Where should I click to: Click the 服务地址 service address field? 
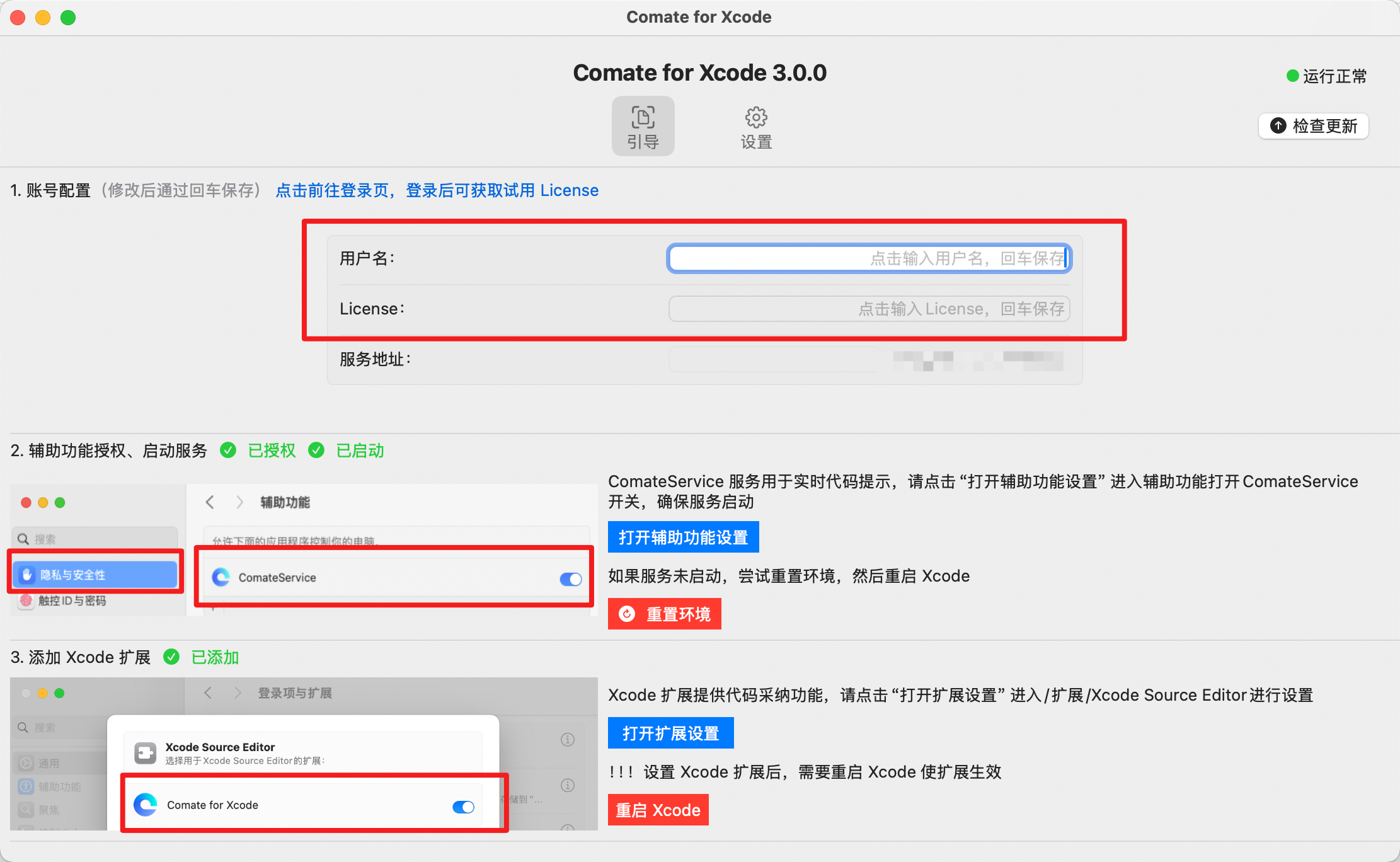tap(869, 359)
